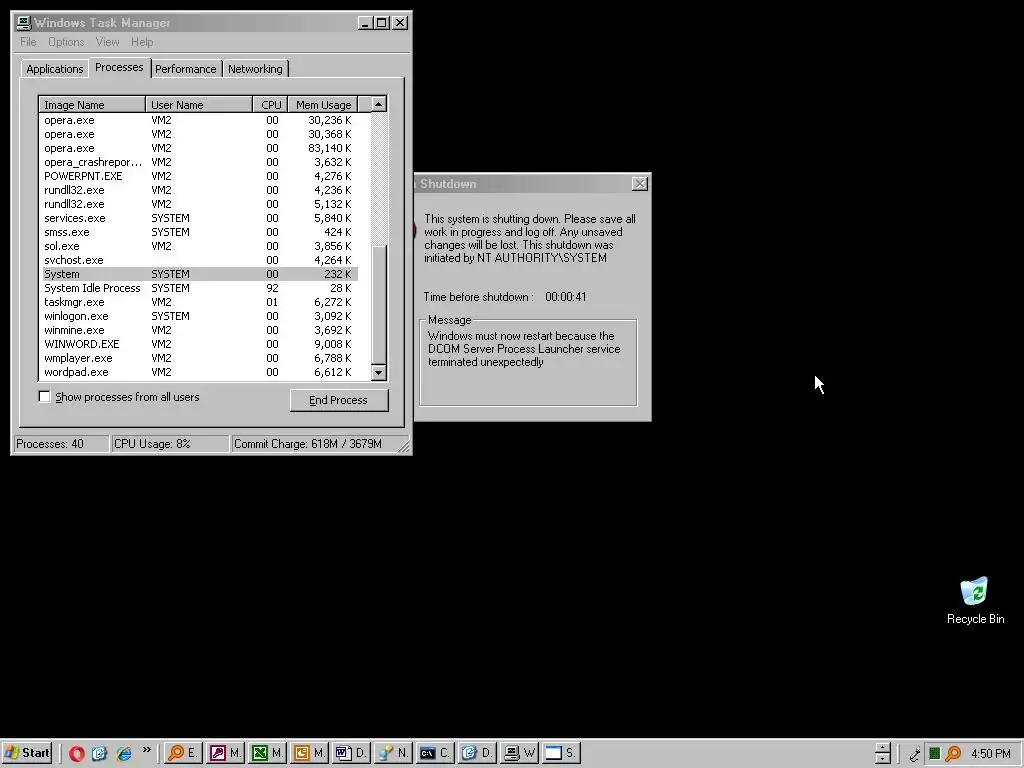Select the wmplayer.exe process row
The image size is (1024, 768).
click(199, 359)
